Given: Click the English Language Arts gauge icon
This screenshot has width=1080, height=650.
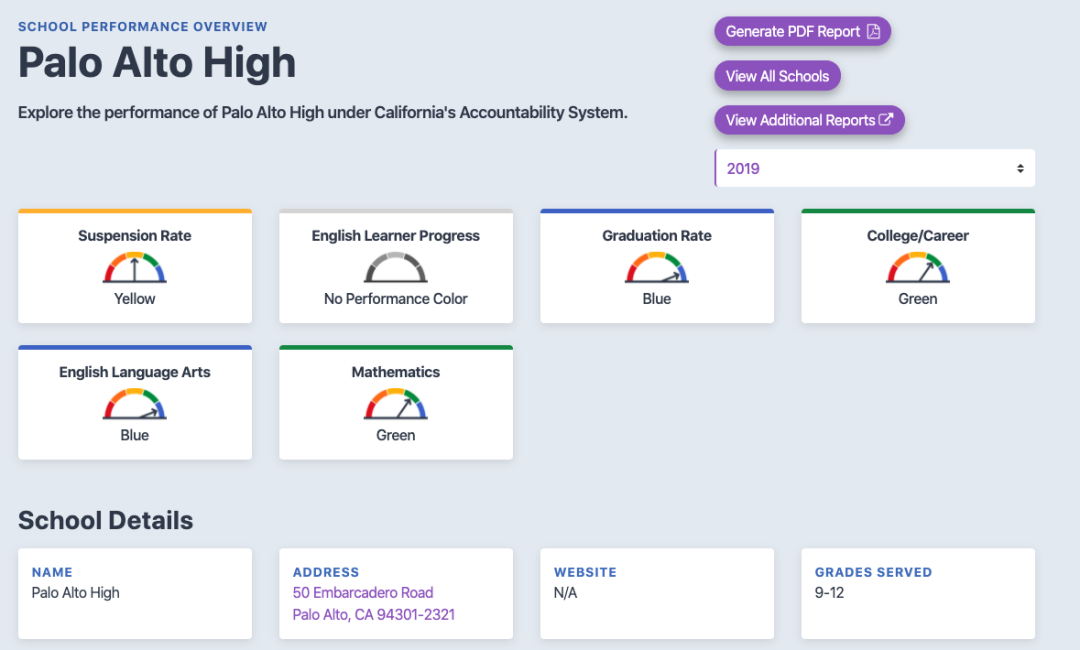Looking at the screenshot, I should 135,404.
